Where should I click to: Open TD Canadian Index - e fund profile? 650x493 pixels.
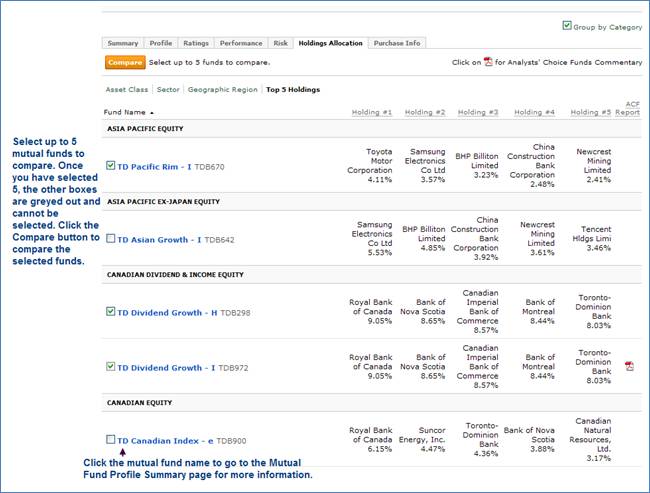pyautogui.click(x=165, y=441)
